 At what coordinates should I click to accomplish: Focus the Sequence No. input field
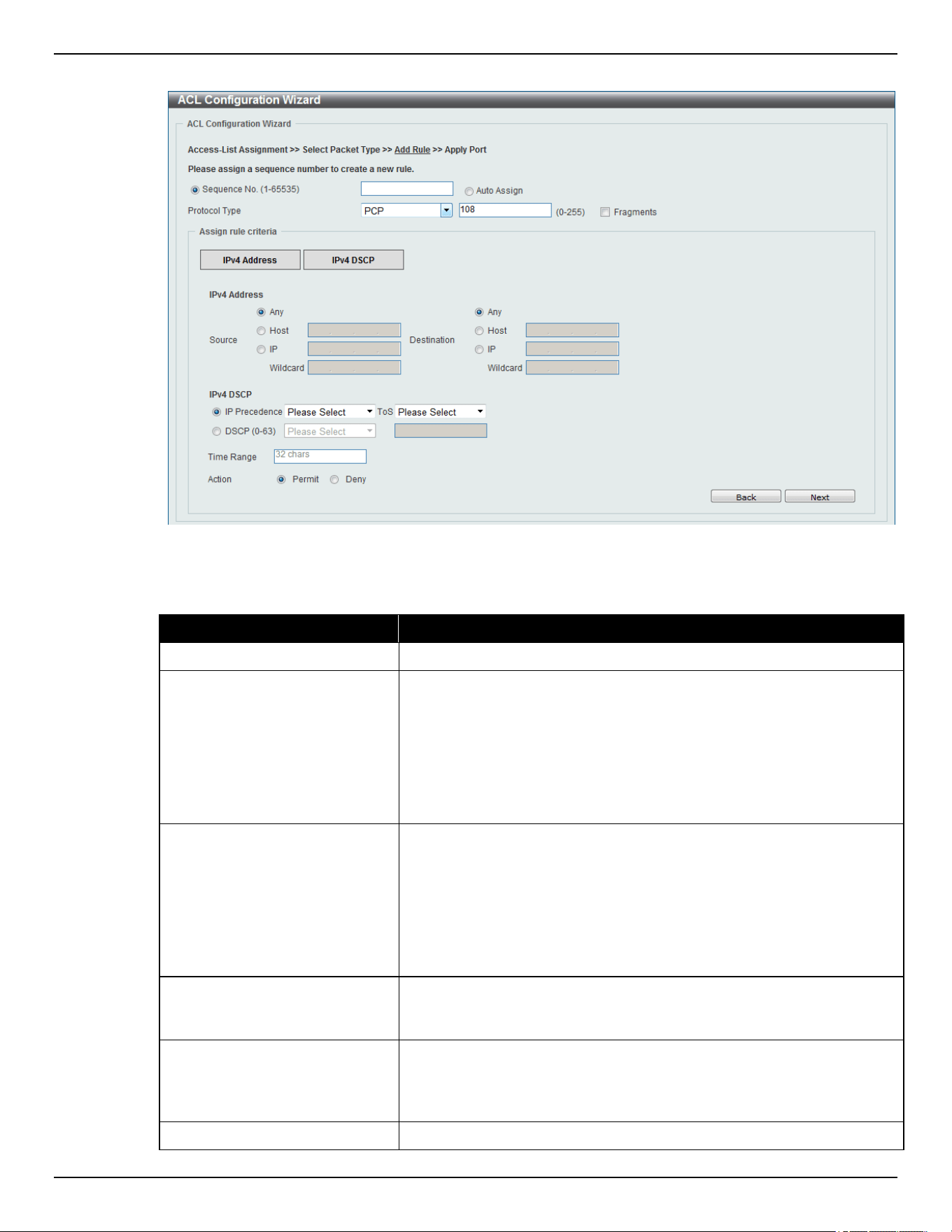407,189
